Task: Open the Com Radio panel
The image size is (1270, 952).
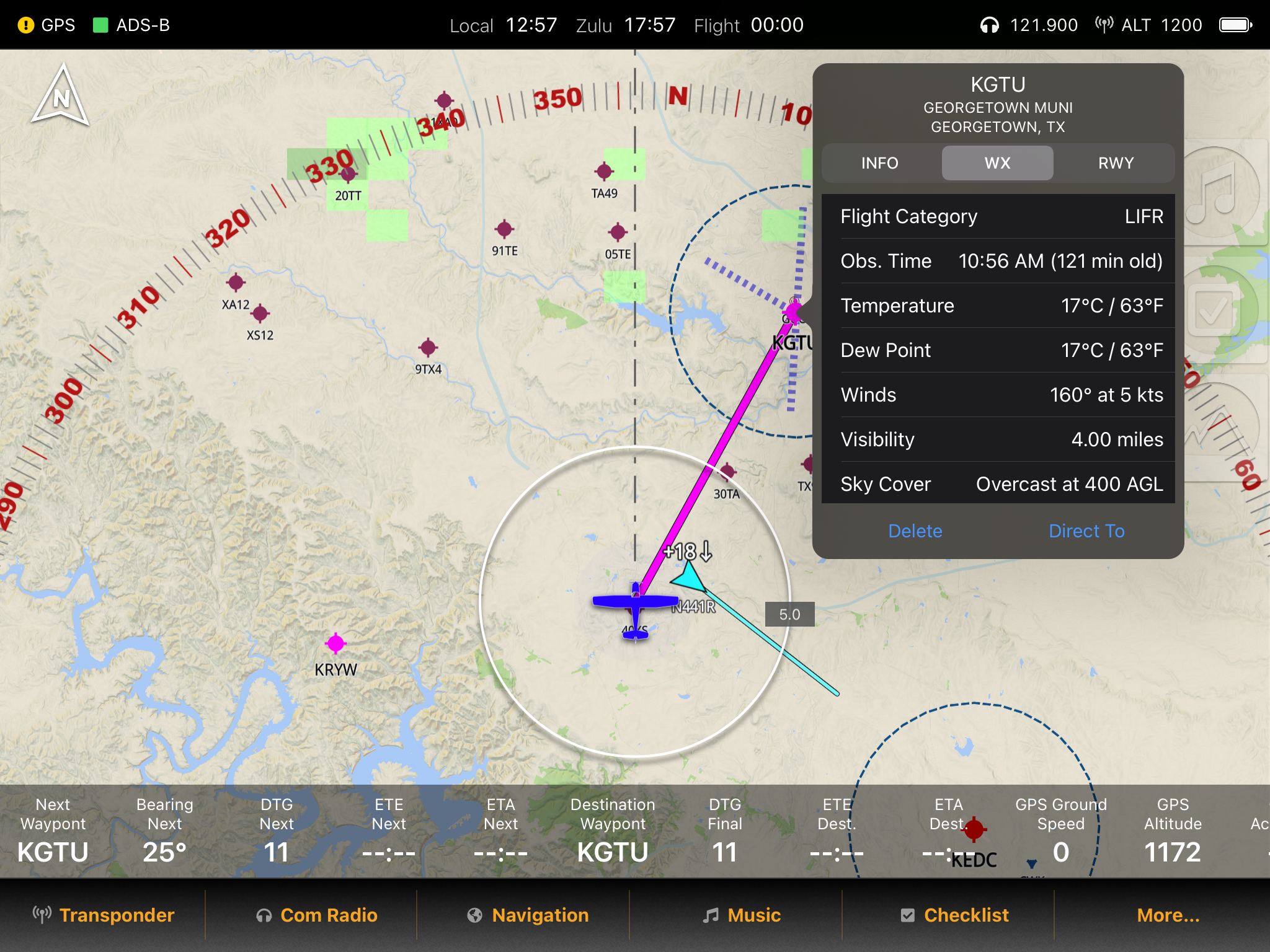Action: coord(317,915)
